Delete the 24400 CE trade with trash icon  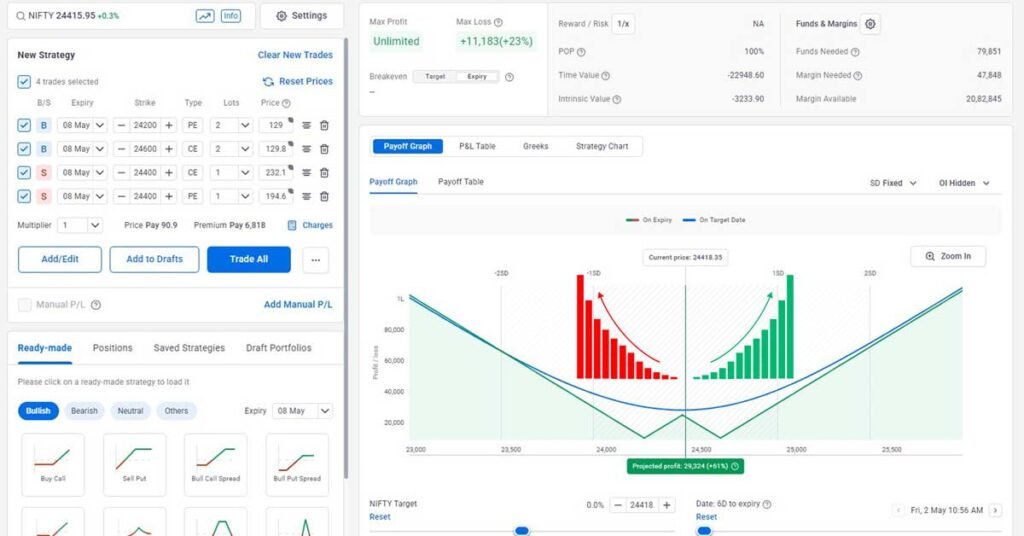click(324, 172)
